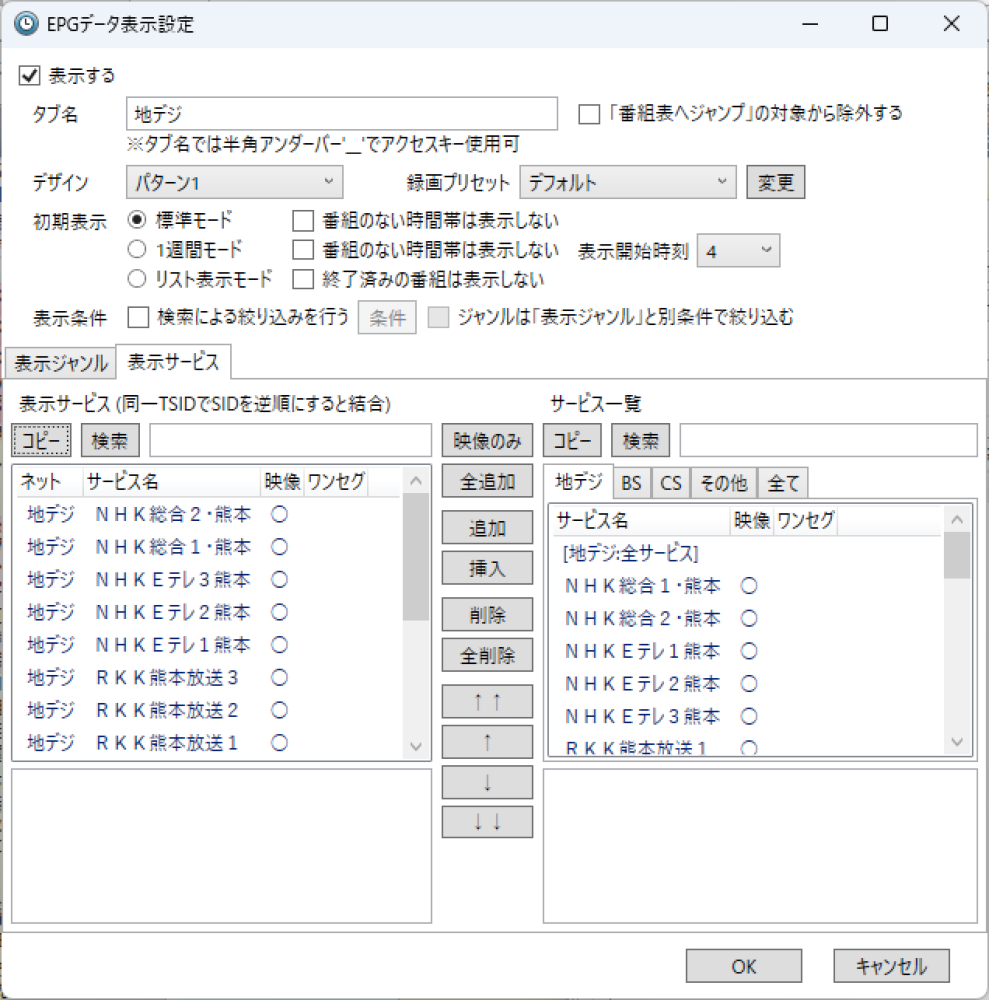Click the サービス名 column header in 表示サービス list
Screen dimensions: 989x1000
172,482
